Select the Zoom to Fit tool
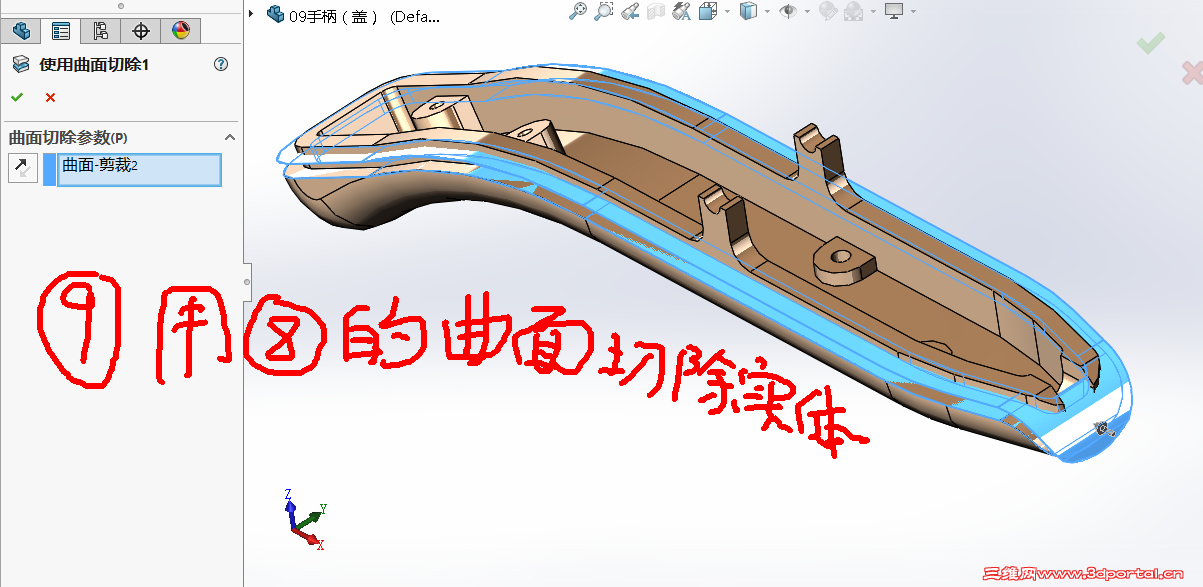 pos(578,11)
